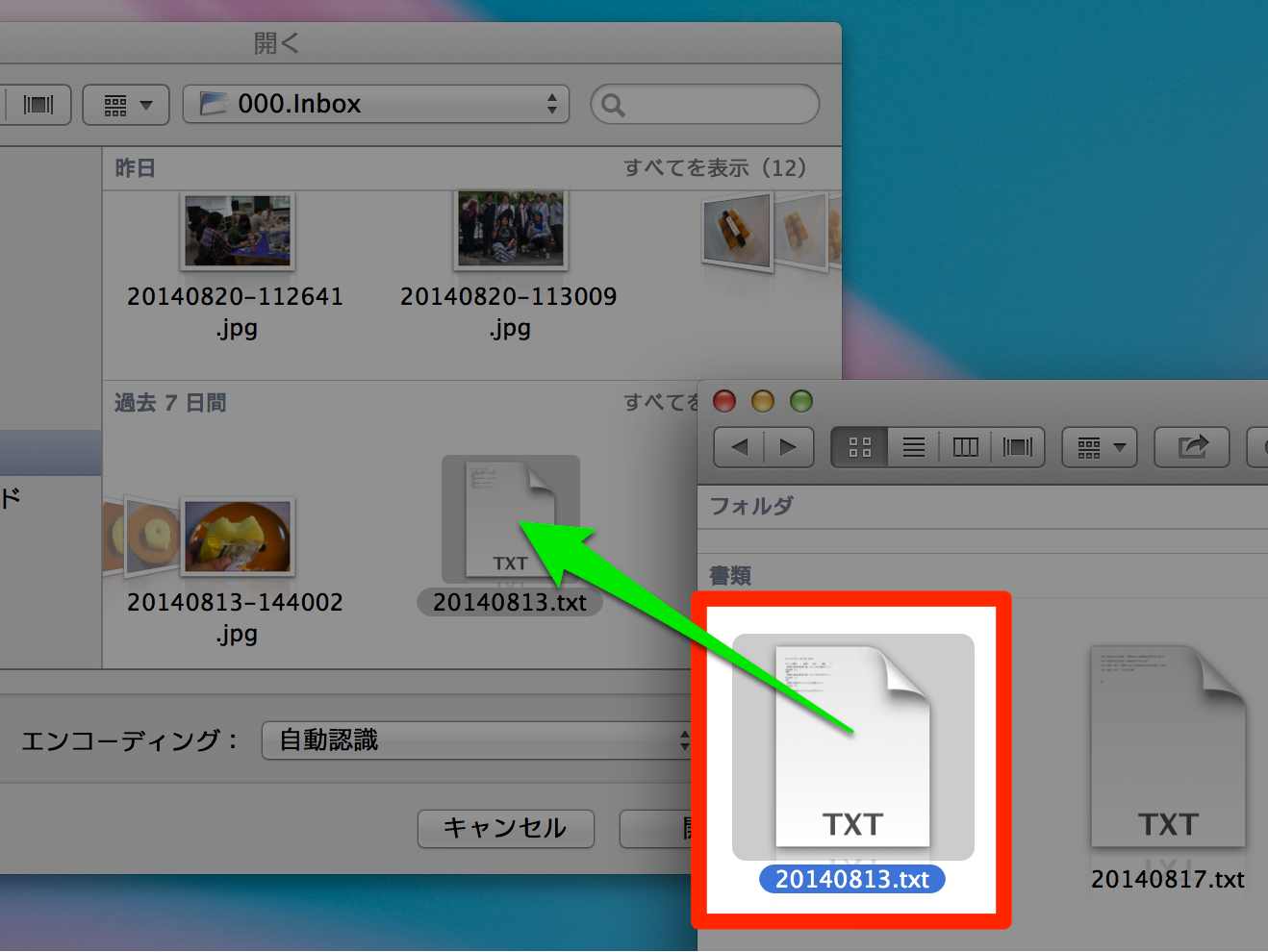This screenshot has height=952, width=1268.
Task: Select 20140813.txt icon in Open dialog
Action: (511, 519)
